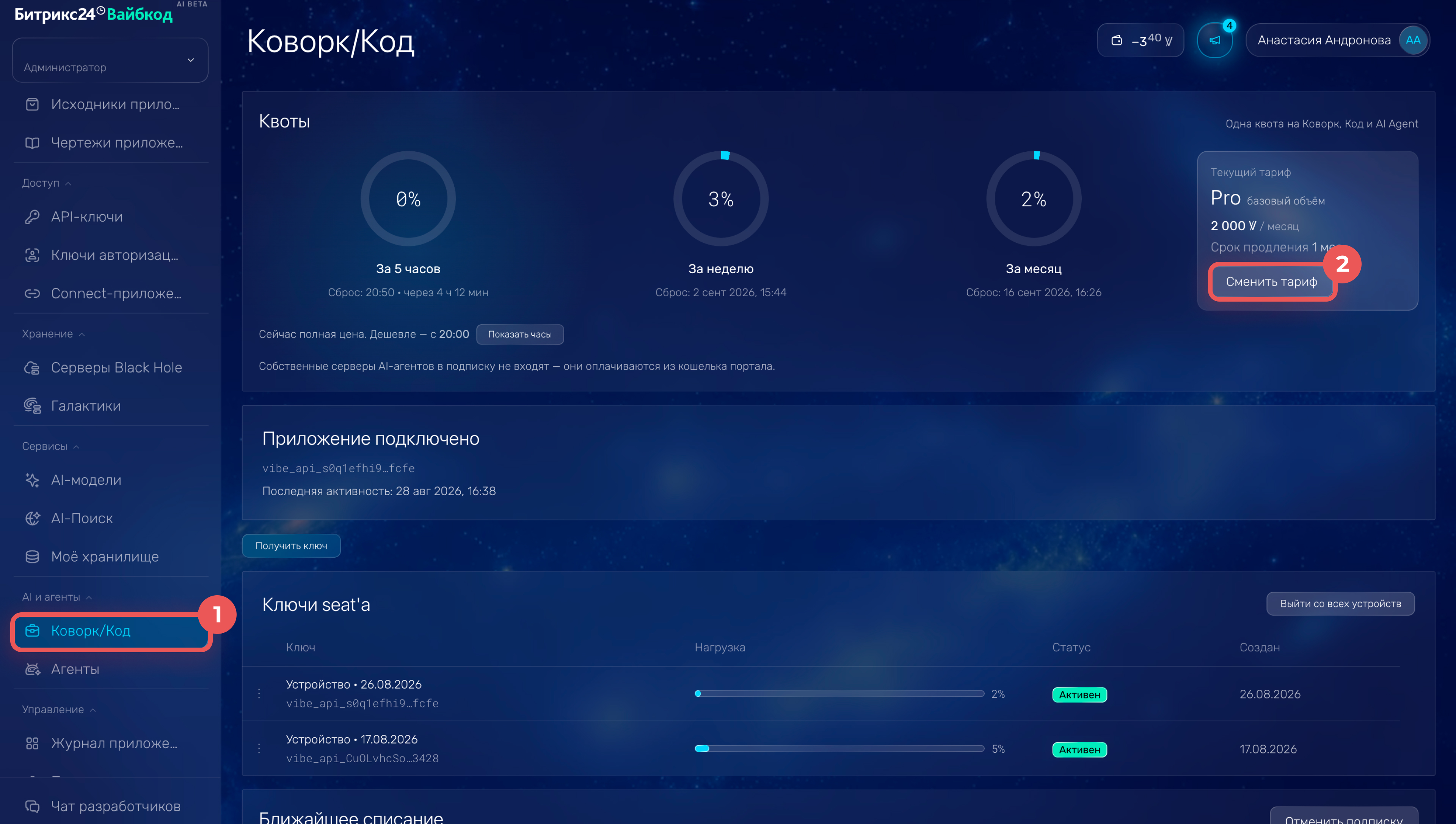
Task: Click the app blueprints book icon
Action: [32, 143]
